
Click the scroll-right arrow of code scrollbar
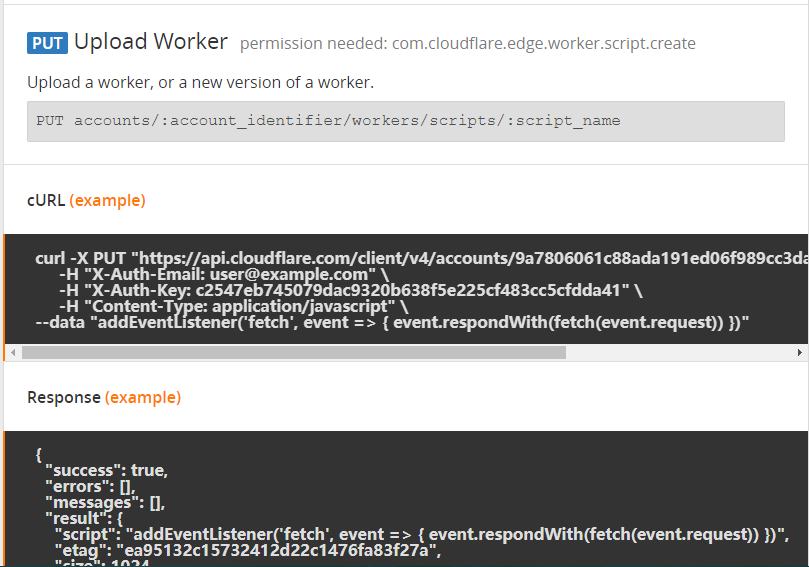click(x=800, y=353)
